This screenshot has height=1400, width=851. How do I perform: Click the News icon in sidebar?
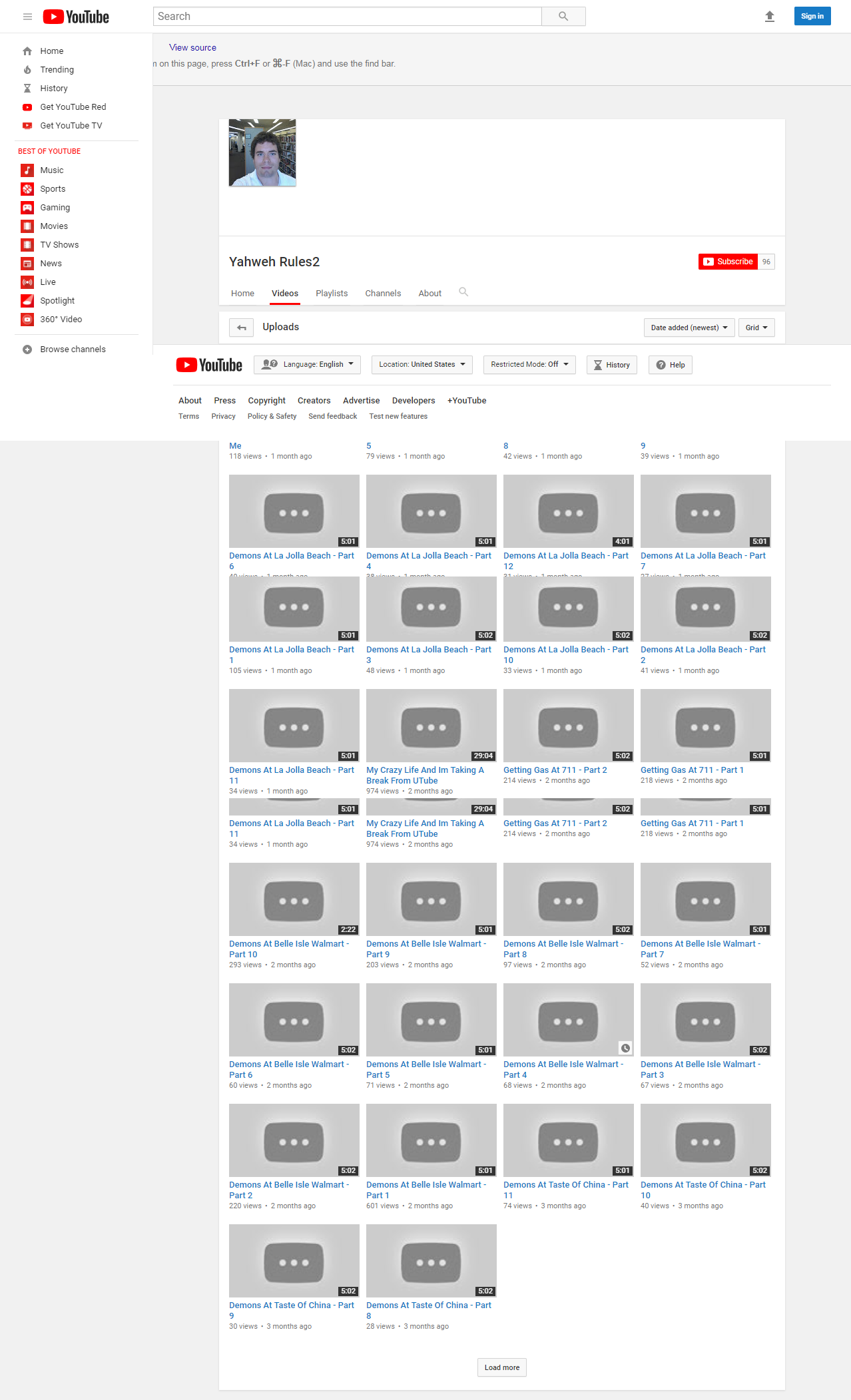(x=27, y=264)
